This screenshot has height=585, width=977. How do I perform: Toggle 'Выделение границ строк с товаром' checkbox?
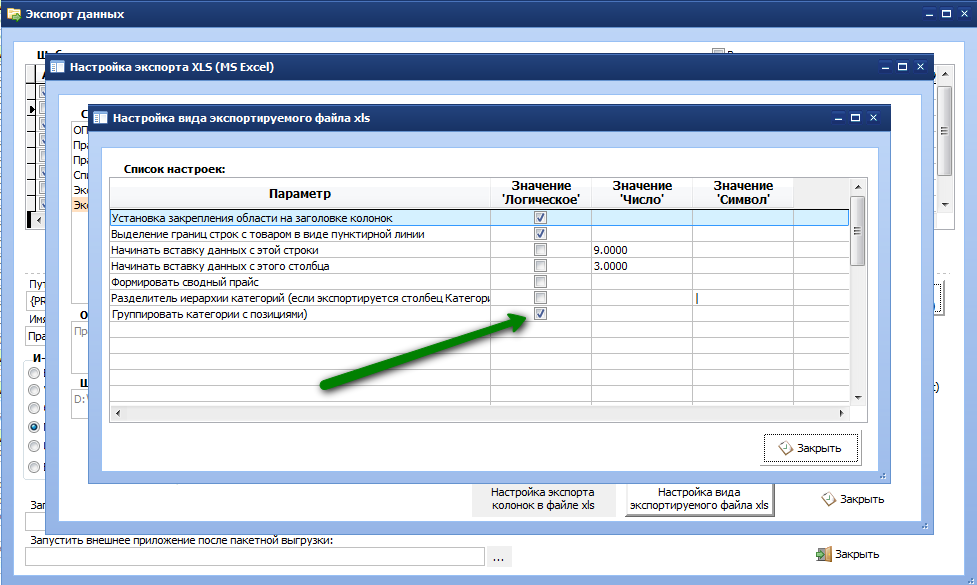540,234
